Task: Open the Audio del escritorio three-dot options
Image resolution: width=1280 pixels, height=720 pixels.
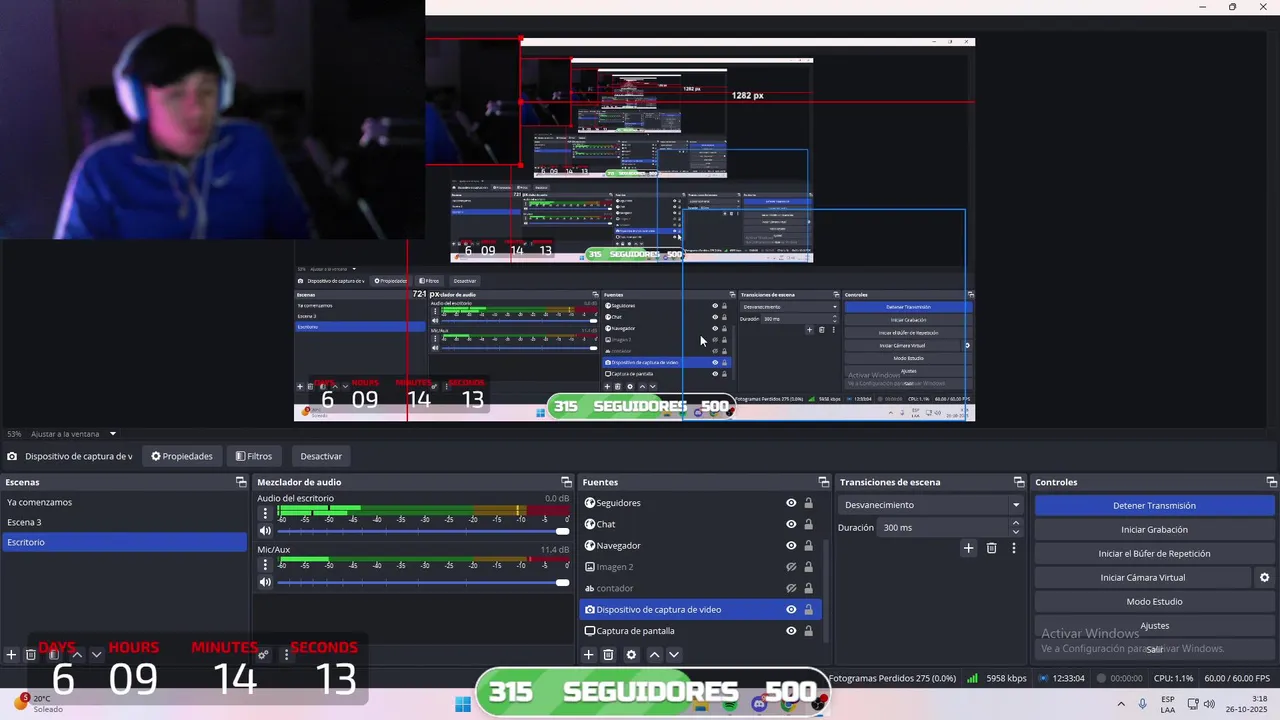Action: point(265,513)
